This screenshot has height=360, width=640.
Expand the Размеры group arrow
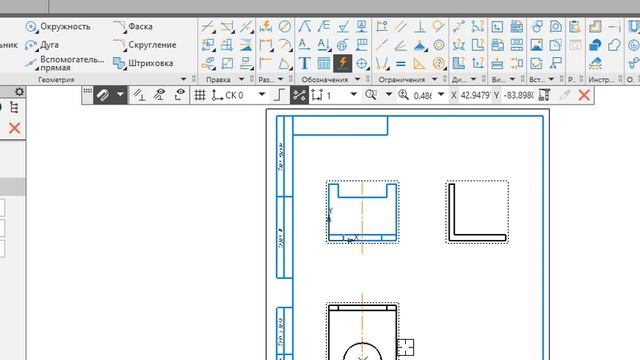pos(280,79)
